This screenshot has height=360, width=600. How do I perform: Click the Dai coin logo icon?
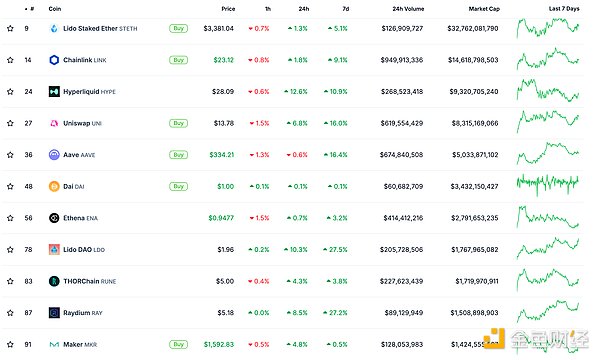(54, 186)
